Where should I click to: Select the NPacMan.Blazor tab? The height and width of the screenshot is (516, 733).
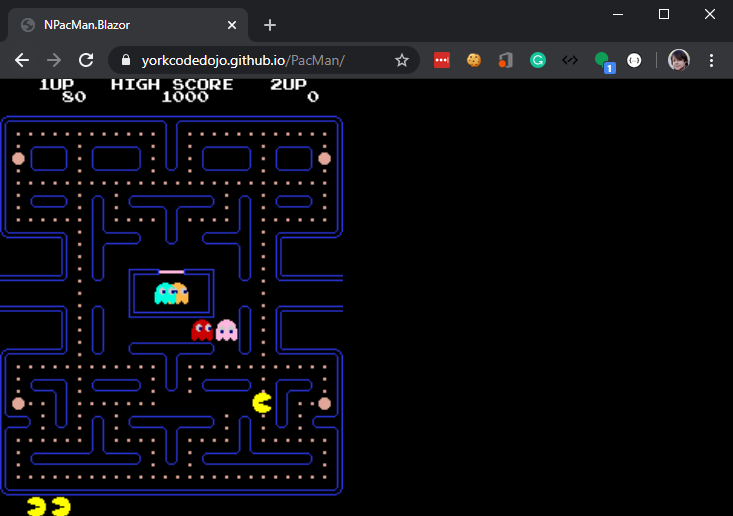(128, 25)
